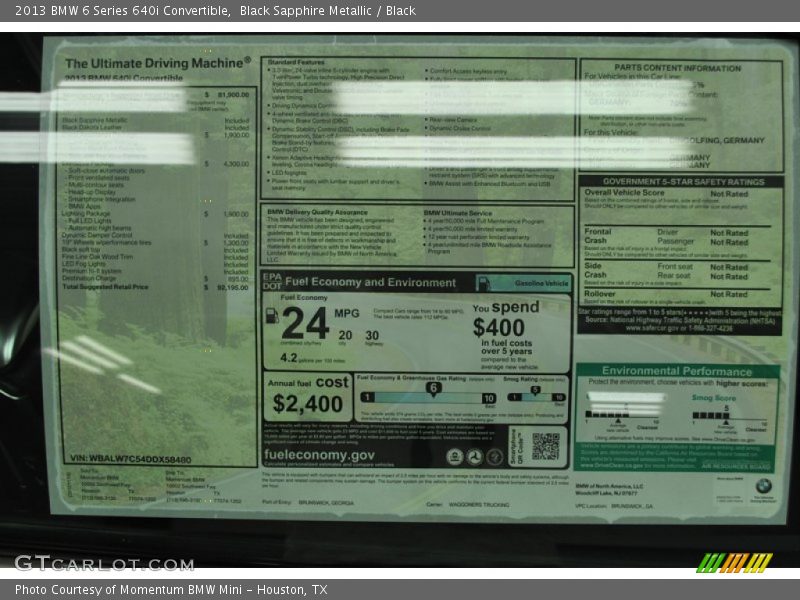The height and width of the screenshot is (600, 800).
Task: Click the 'Environmental Performance' heading
Action: pos(677,371)
